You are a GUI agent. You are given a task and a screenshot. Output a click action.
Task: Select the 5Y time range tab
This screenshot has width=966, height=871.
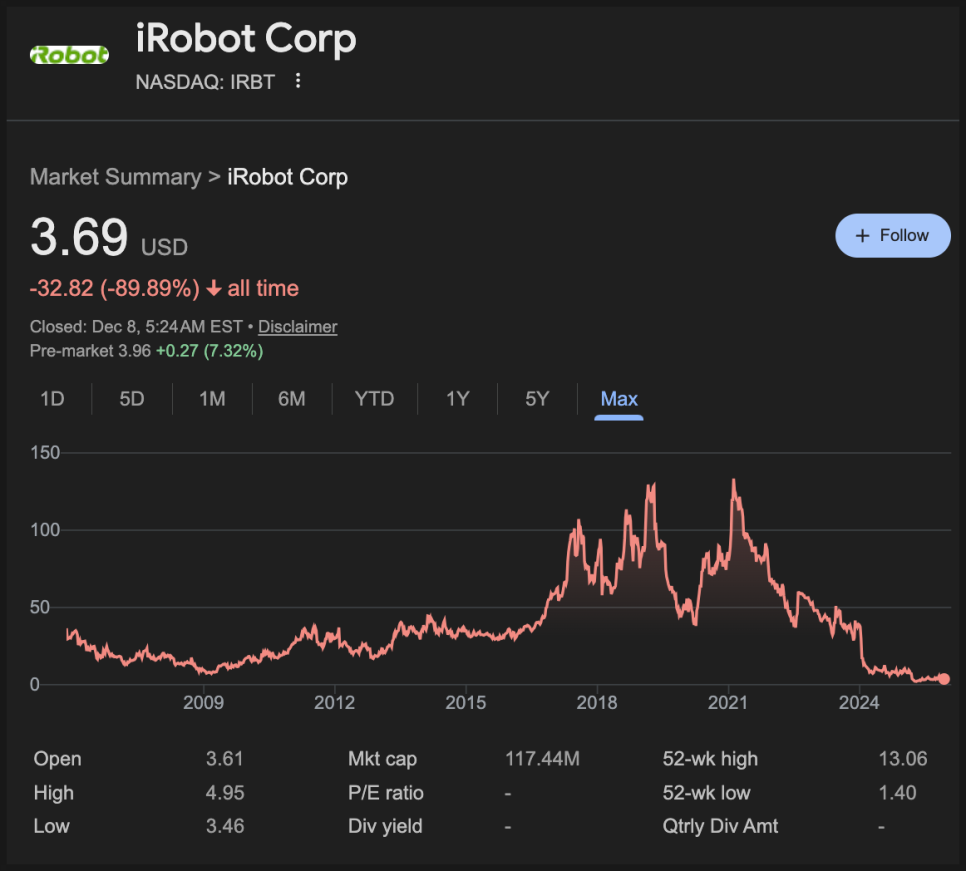[x=537, y=399]
